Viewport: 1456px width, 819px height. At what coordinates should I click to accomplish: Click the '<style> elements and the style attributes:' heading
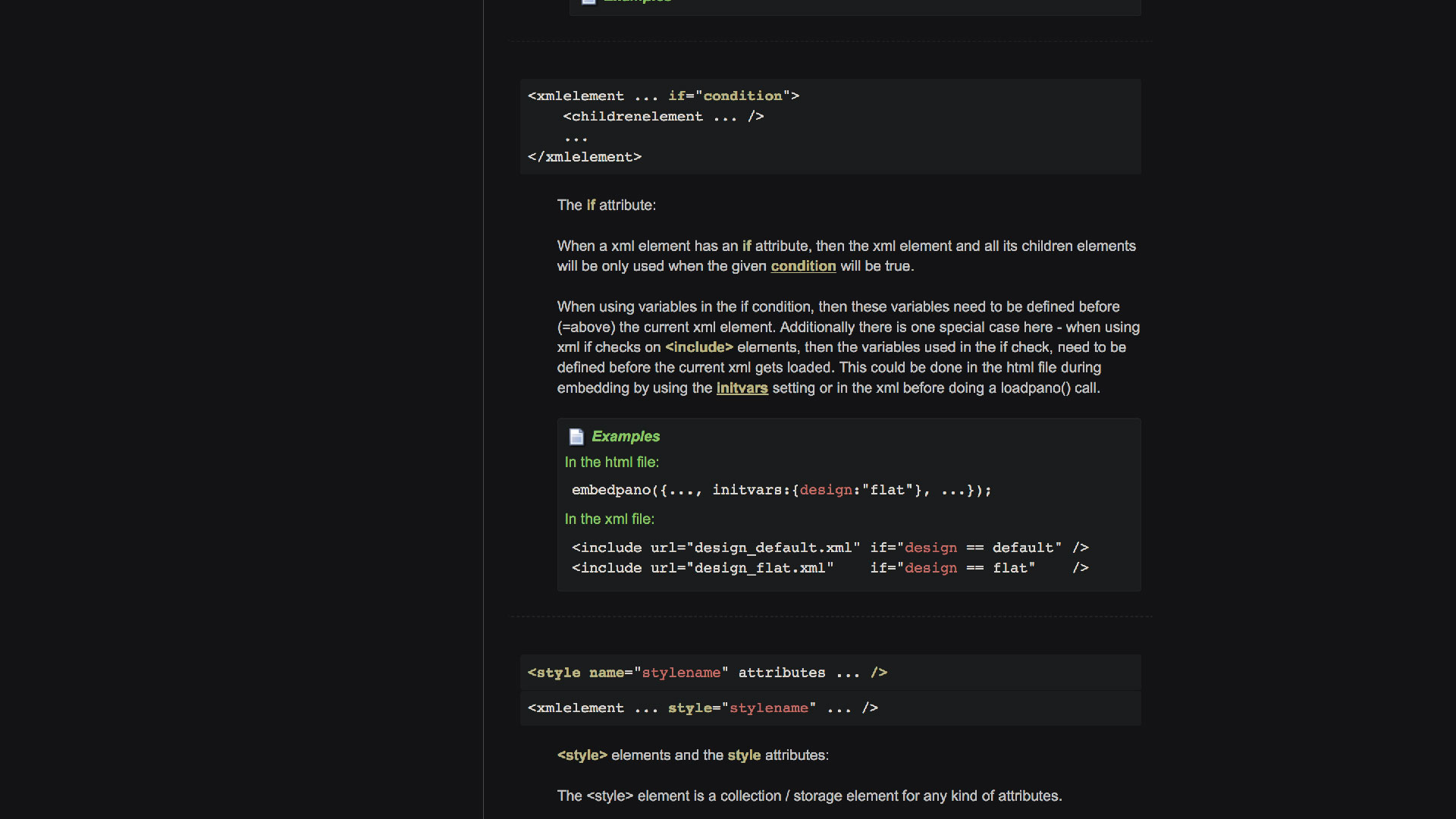tap(693, 756)
